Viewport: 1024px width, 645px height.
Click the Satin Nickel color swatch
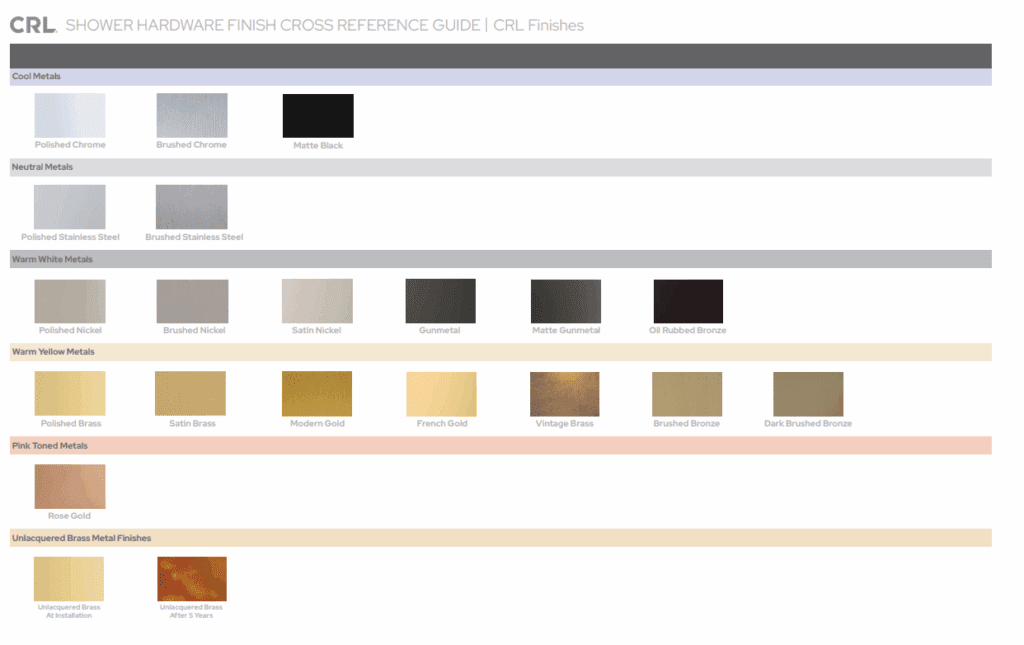[316, 301]
